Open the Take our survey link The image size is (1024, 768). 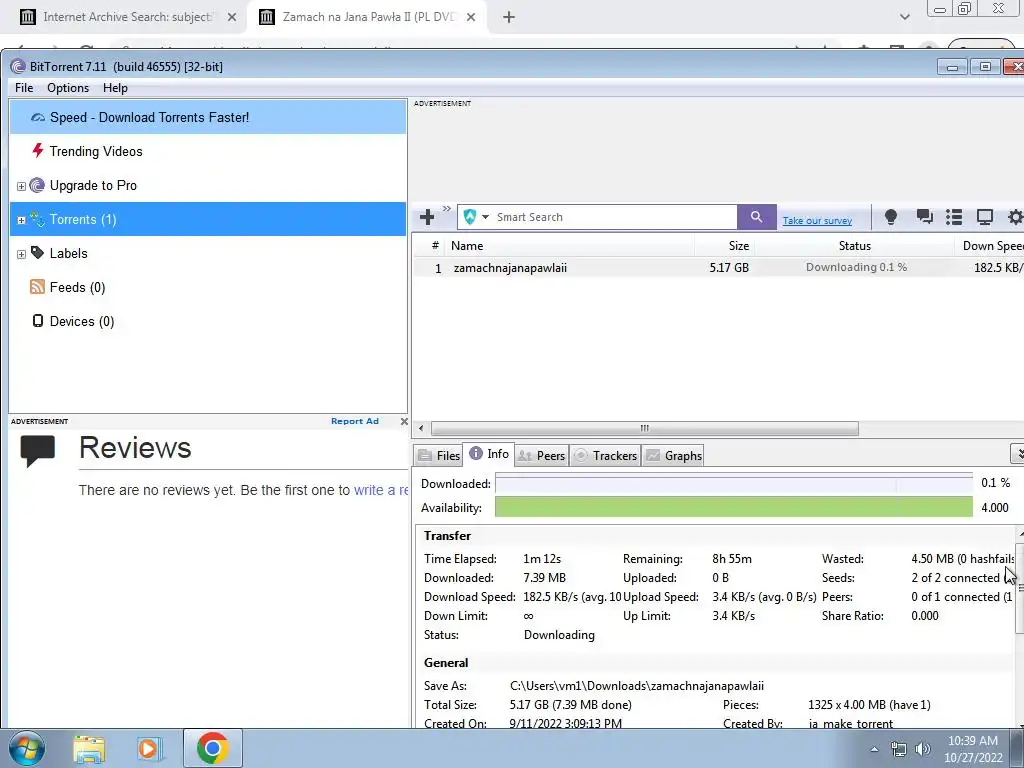point(817,221)
